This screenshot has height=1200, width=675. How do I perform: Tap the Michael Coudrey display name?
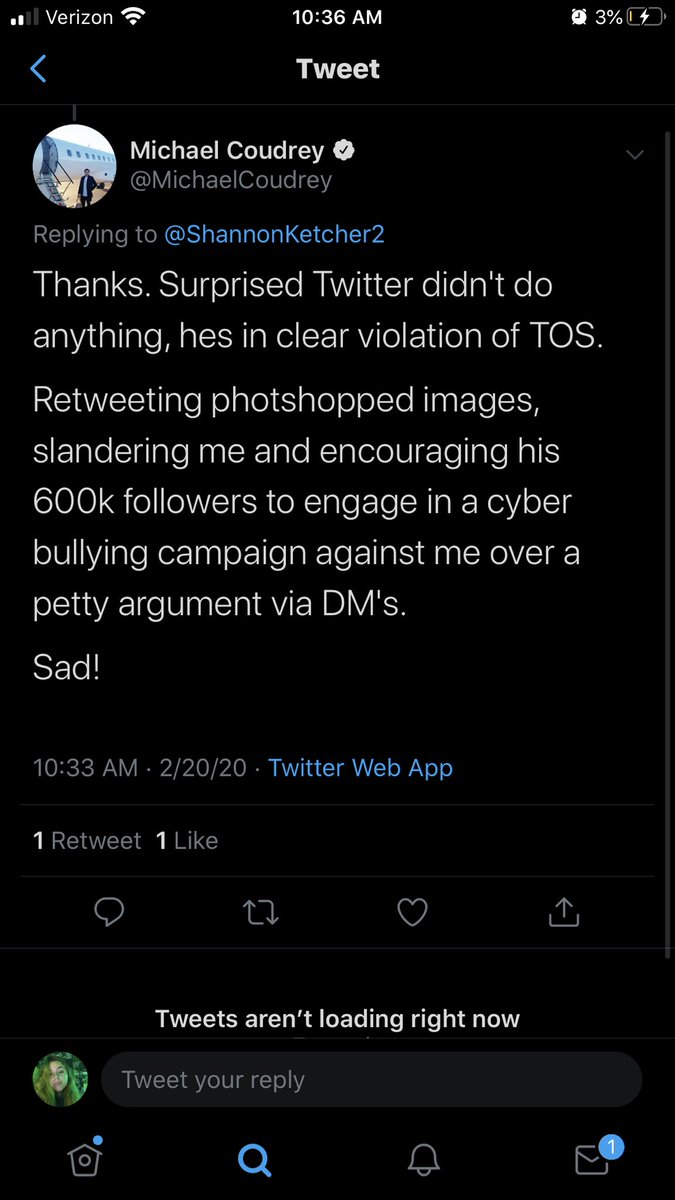[227, 151]
